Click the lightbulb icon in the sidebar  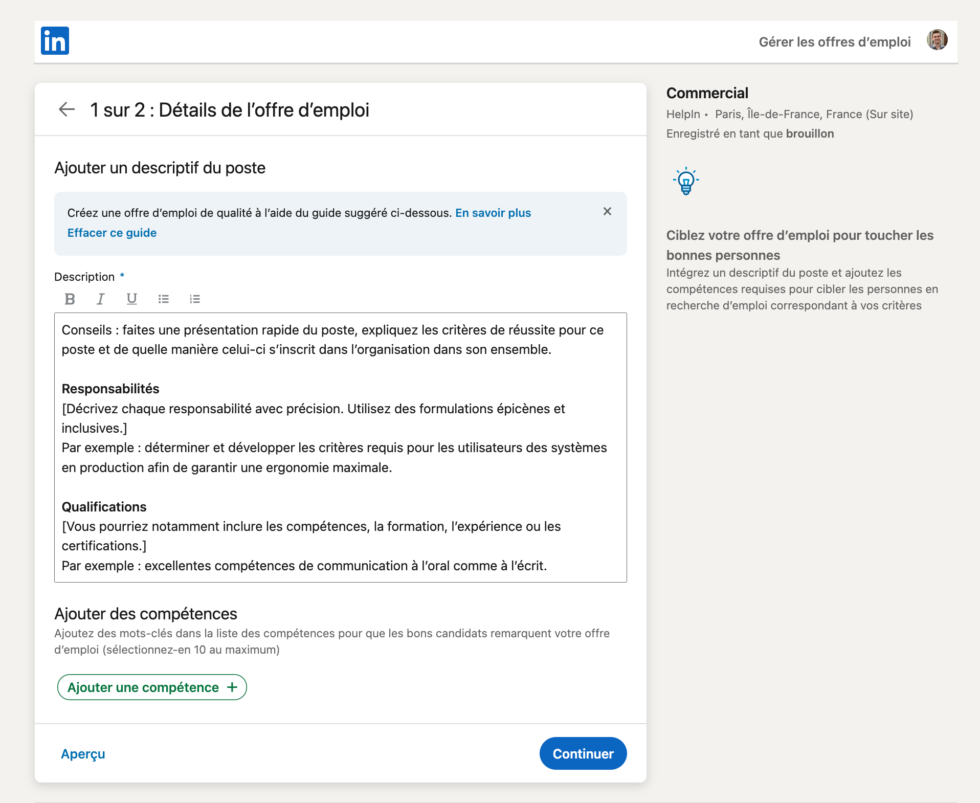click(686, 181)
